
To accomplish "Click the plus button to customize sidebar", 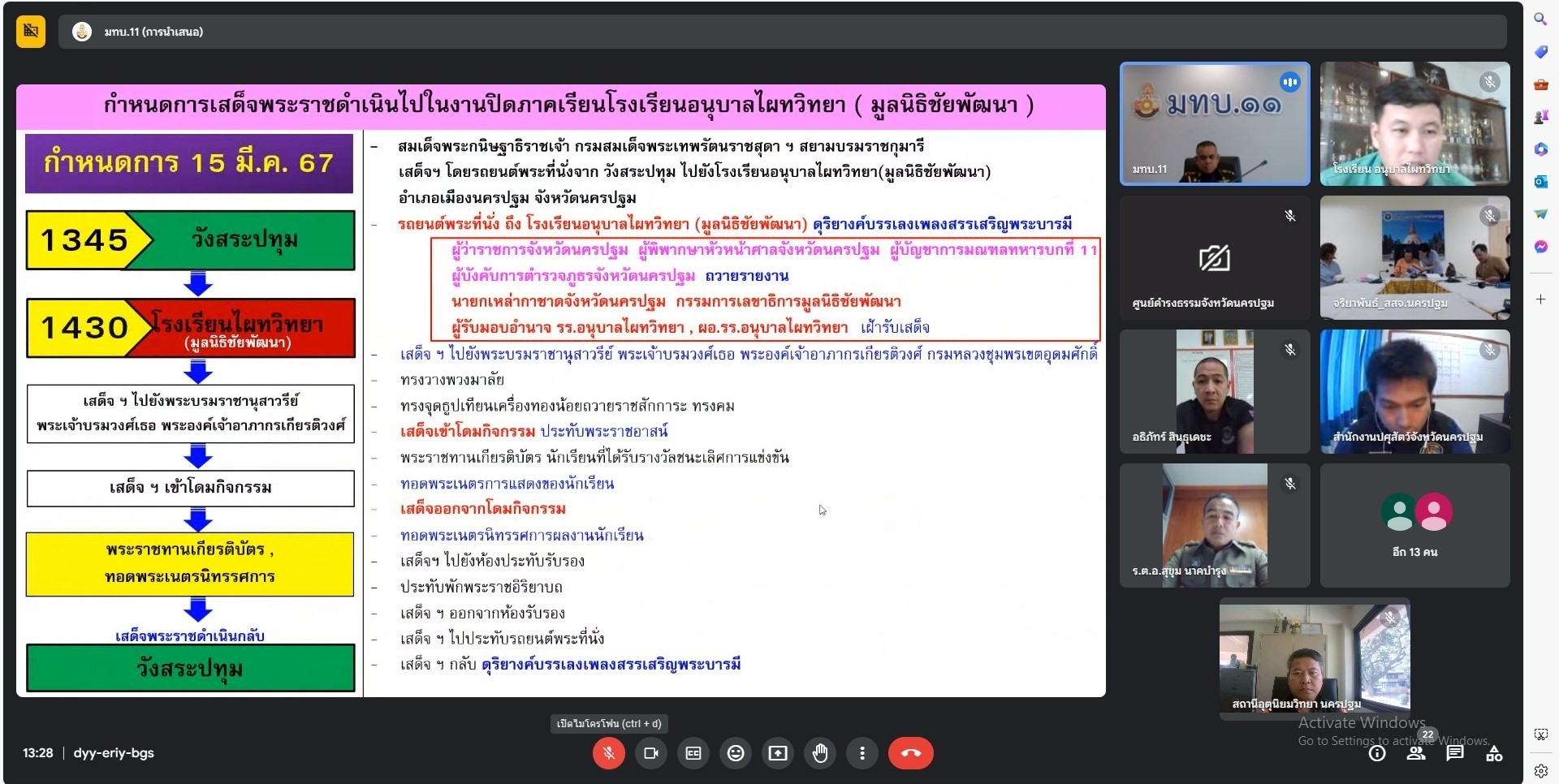I will (x=1540, y=299).
